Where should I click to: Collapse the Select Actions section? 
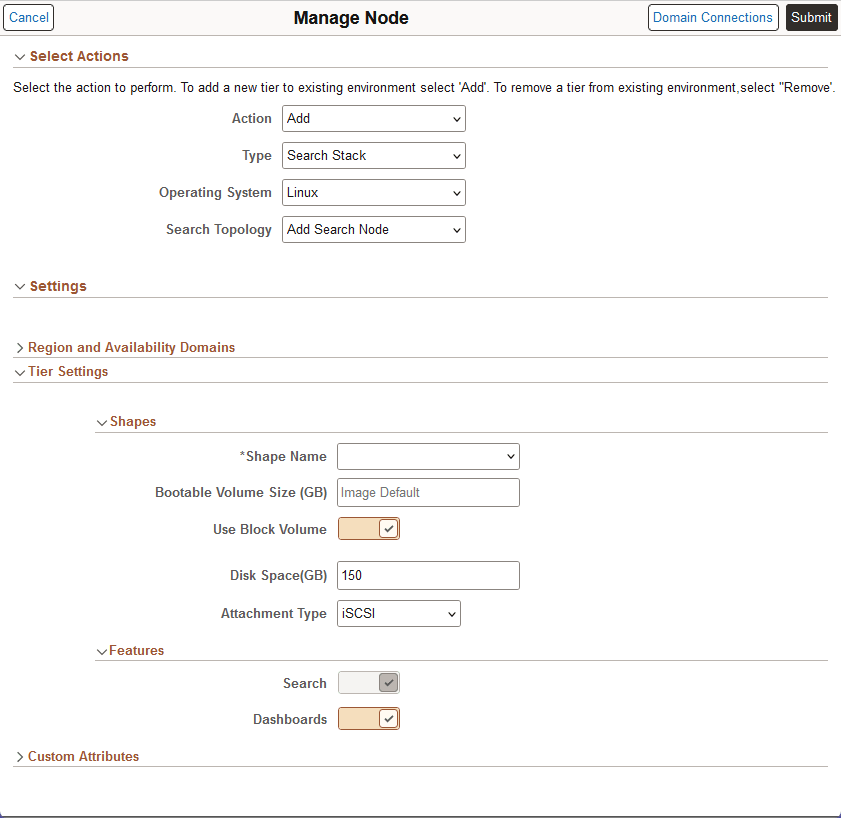20,57
